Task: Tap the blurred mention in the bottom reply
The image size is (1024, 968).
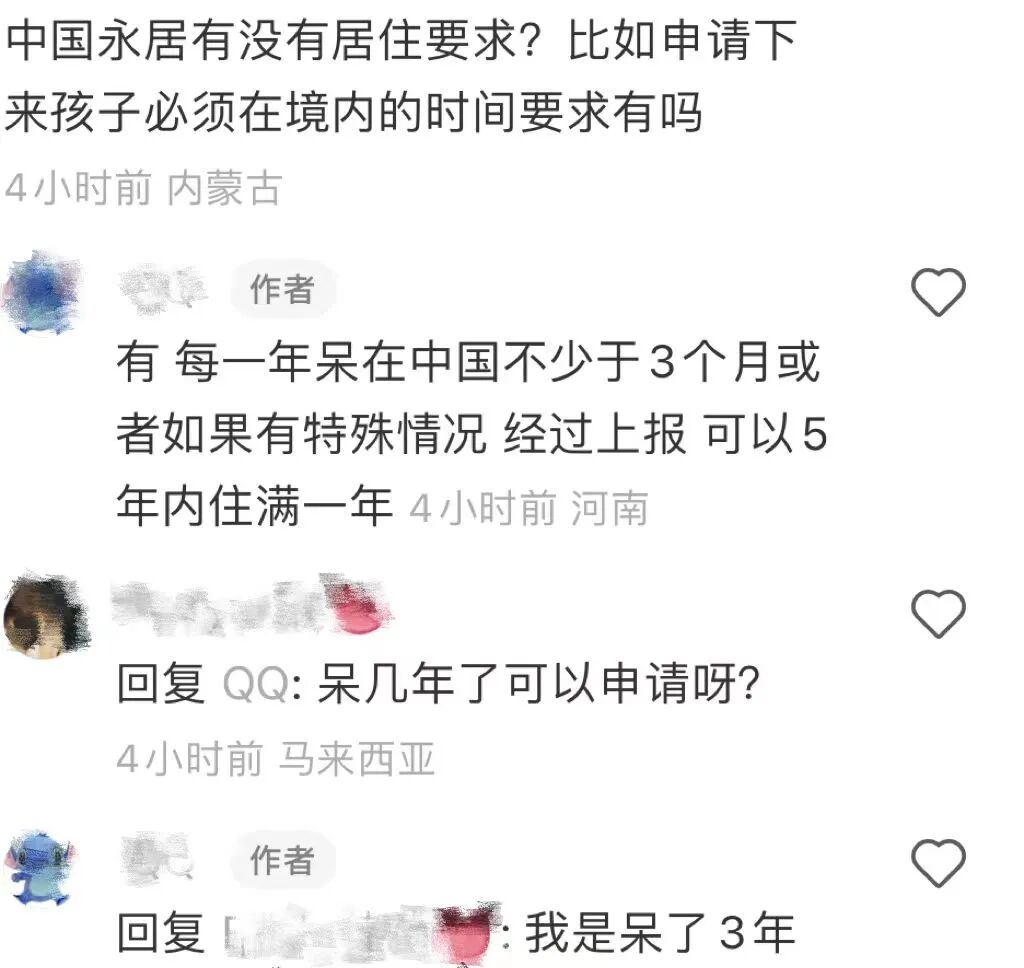Action: point(363,933)
